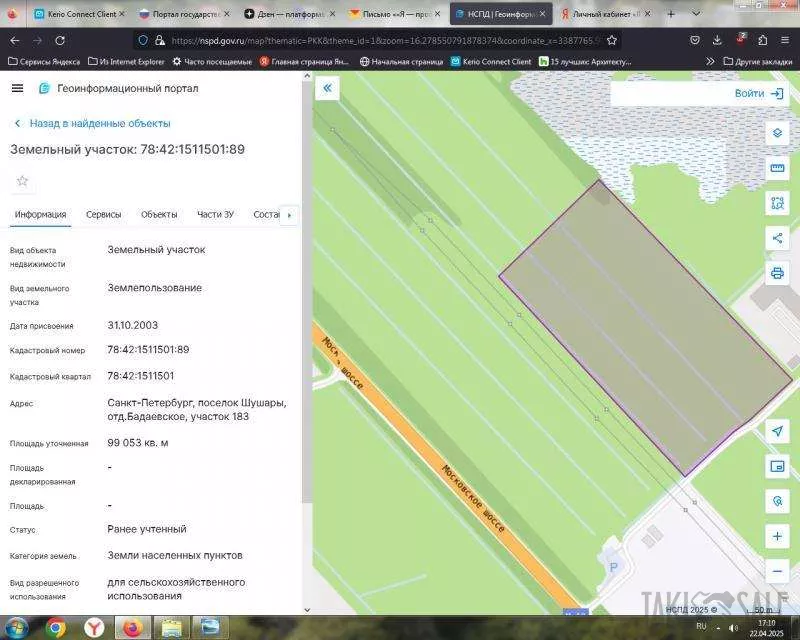
Task: Collapse the left info panel
Action: (x=327, y=88)
